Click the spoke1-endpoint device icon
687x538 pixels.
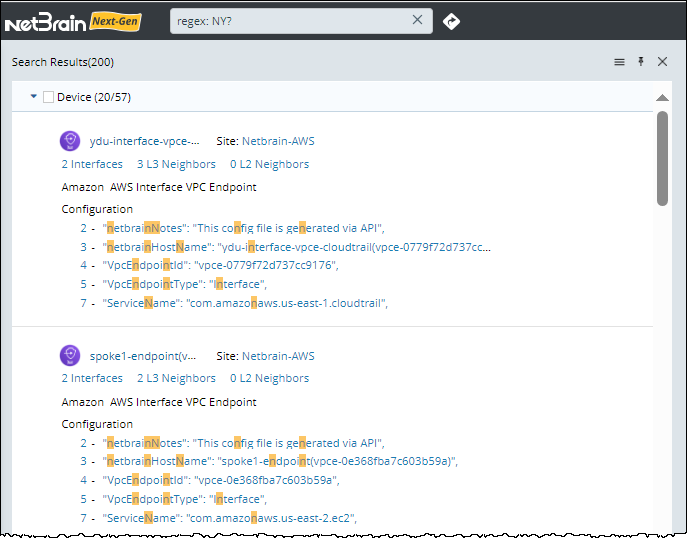[70, 356]
